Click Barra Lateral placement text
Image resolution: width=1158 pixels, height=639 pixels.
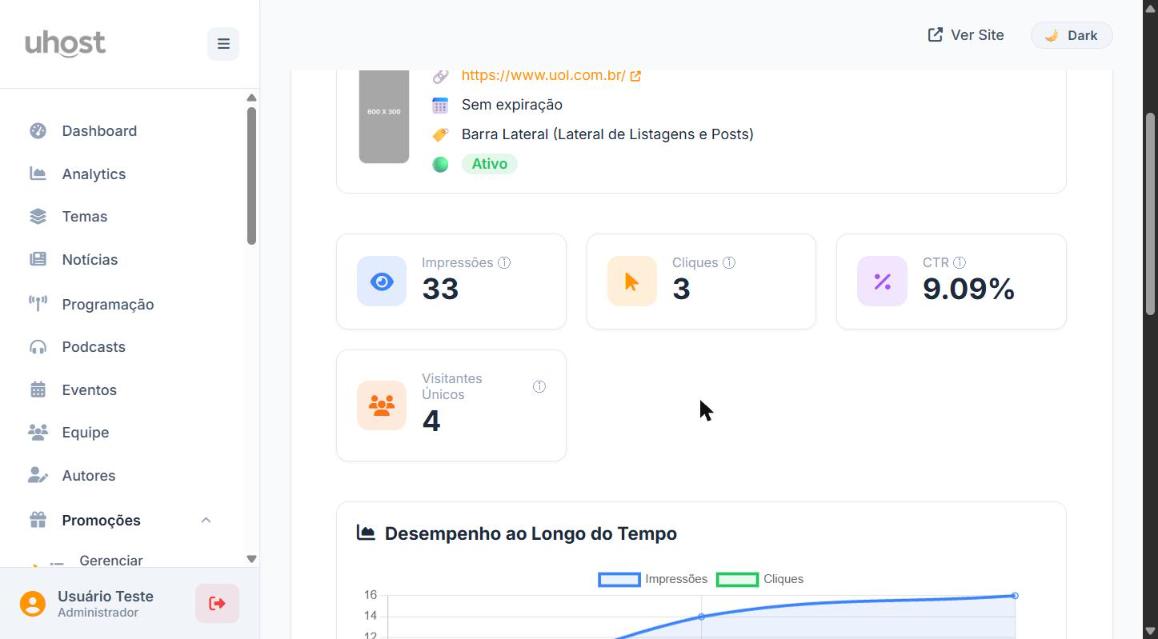(x=607, y=134)
